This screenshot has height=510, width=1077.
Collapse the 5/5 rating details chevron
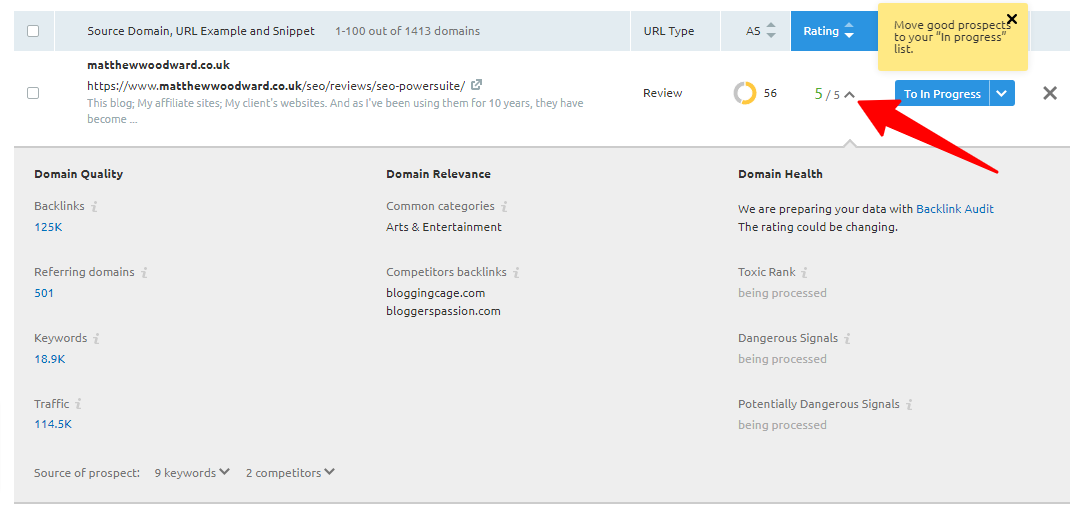tap(850, 94)
